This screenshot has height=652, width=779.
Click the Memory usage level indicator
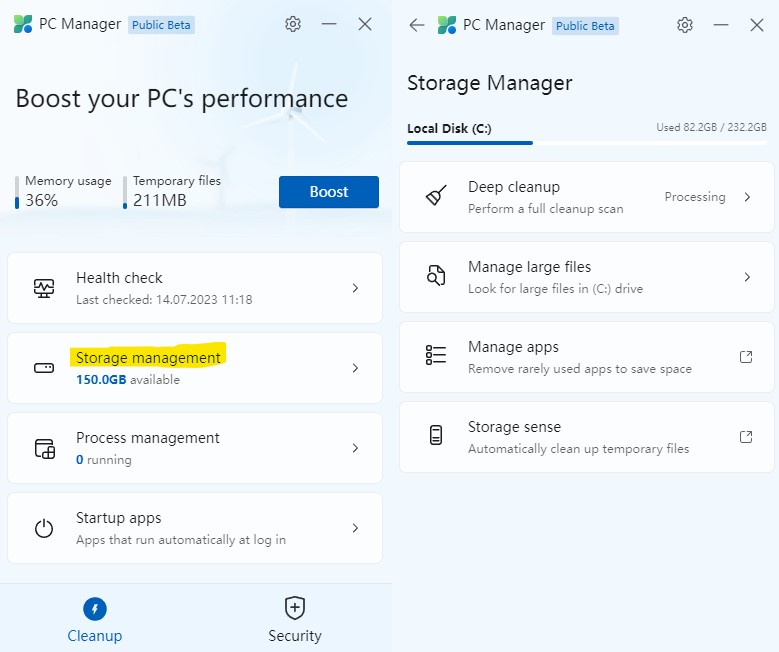pyautogui.click(x=17, y=192)
